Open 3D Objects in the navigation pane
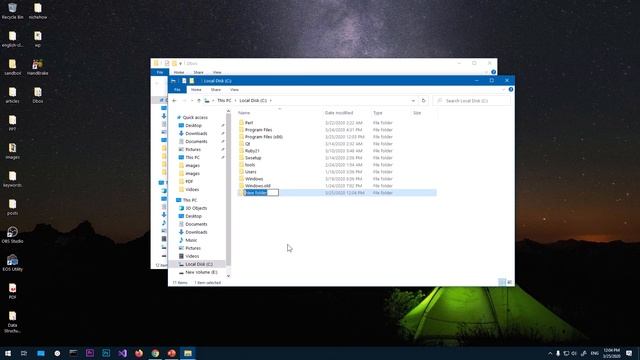Image resolution: width=640 pixels, height=360 pixels. pos(196,208)
